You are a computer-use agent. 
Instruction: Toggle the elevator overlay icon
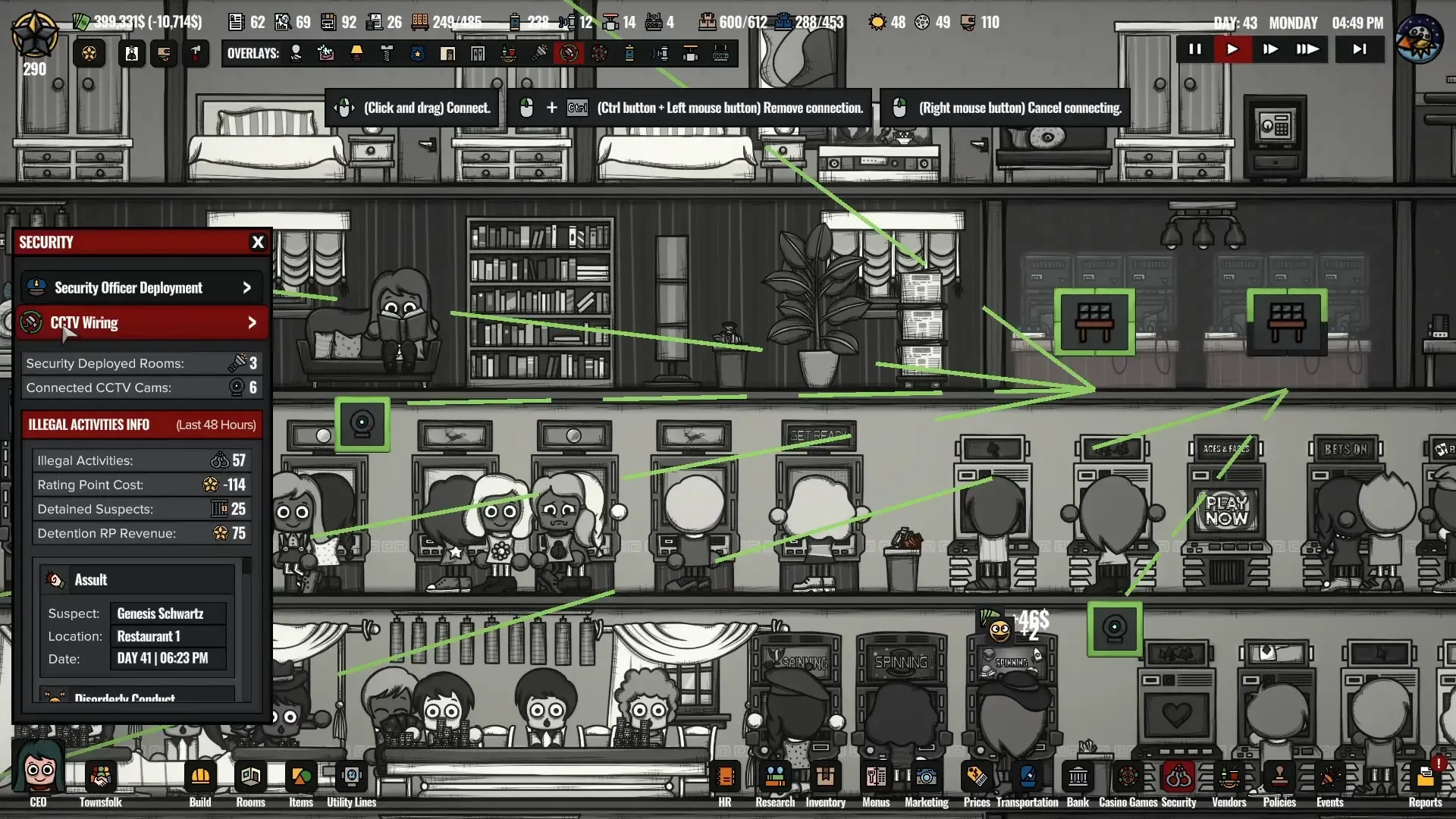[478, 53]
